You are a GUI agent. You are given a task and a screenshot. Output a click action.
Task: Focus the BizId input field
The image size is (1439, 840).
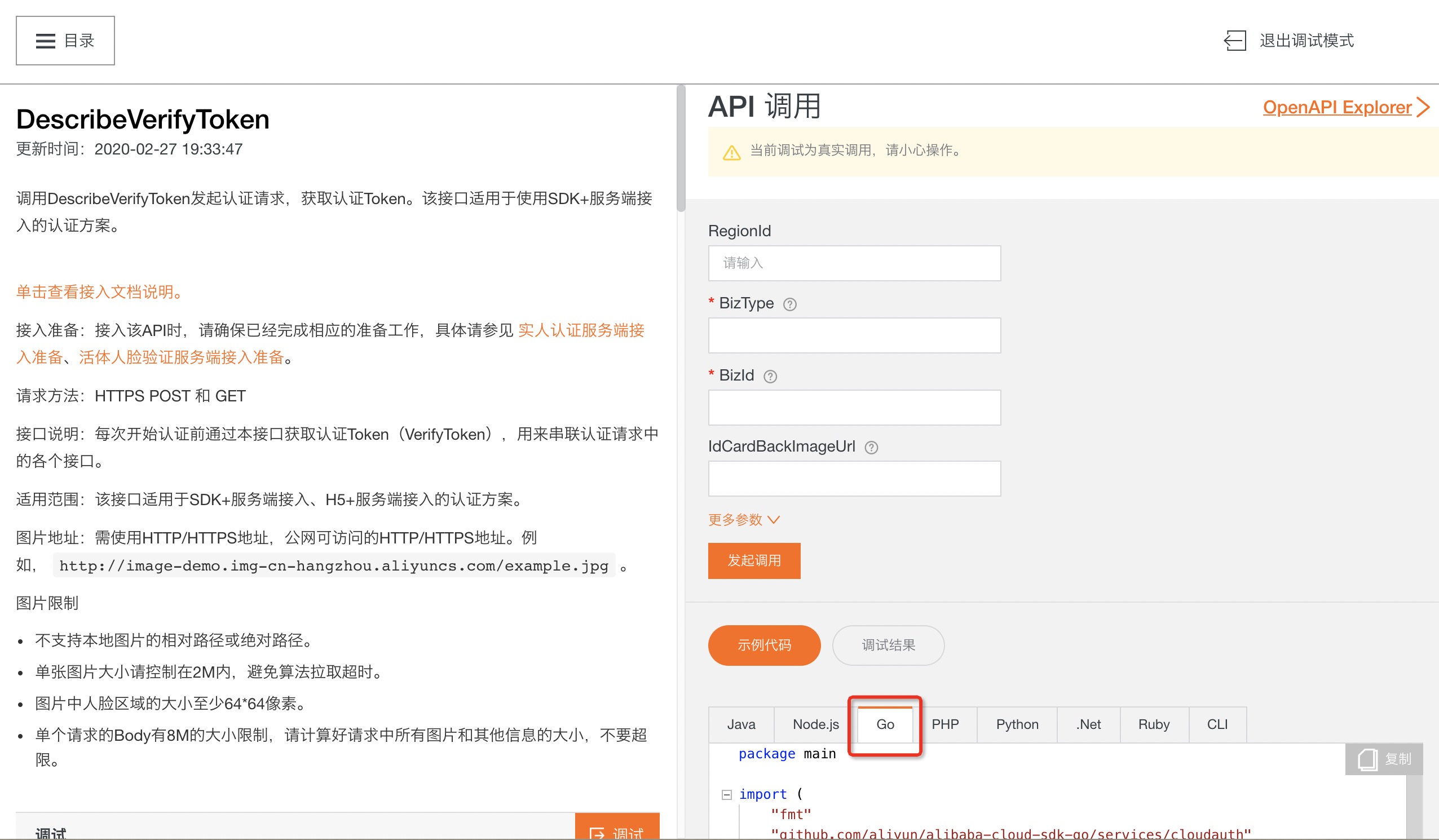[854, 408]
